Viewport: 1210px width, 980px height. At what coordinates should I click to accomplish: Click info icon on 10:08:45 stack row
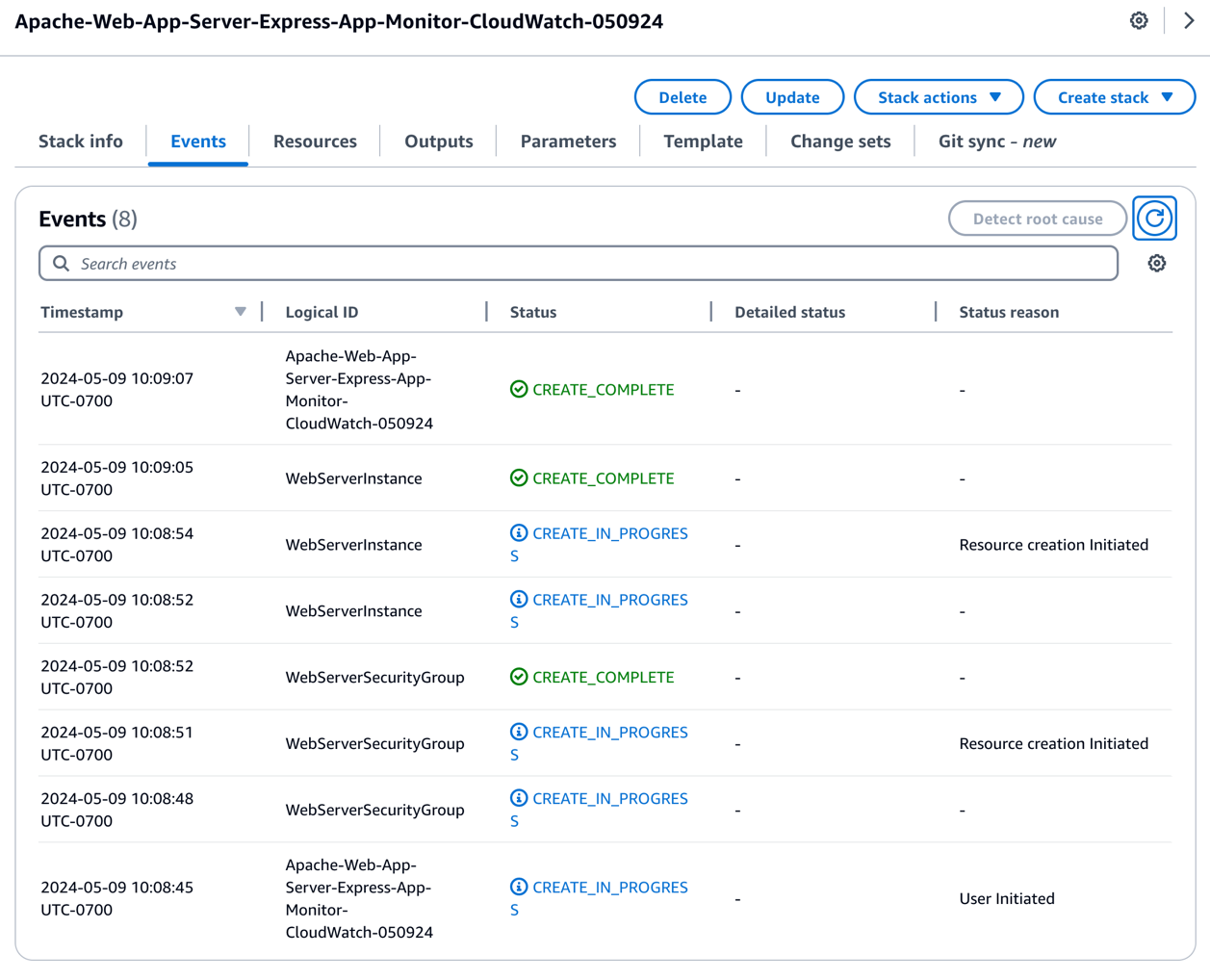519,887
